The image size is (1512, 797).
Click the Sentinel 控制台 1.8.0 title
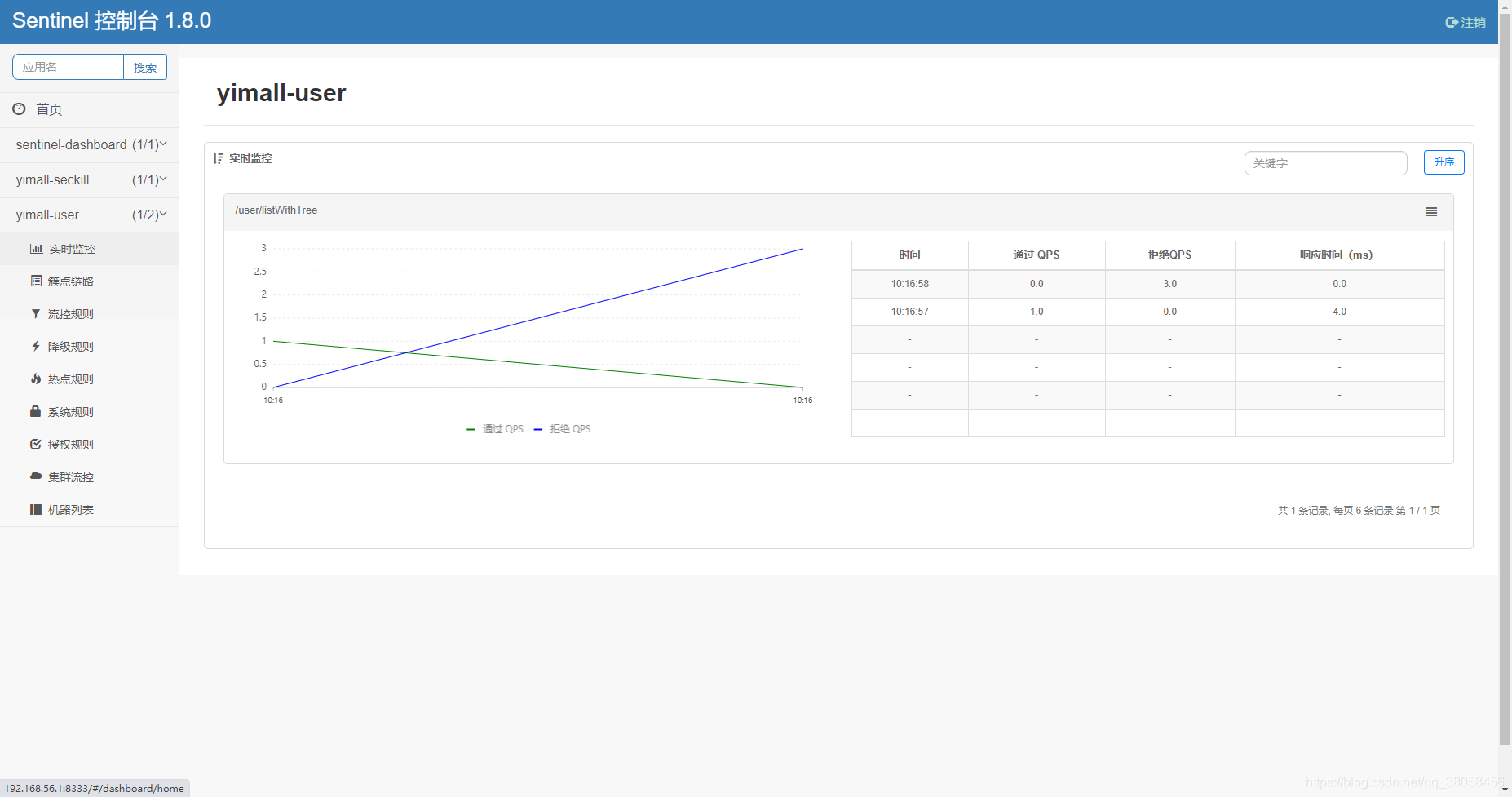coord(112,20)
